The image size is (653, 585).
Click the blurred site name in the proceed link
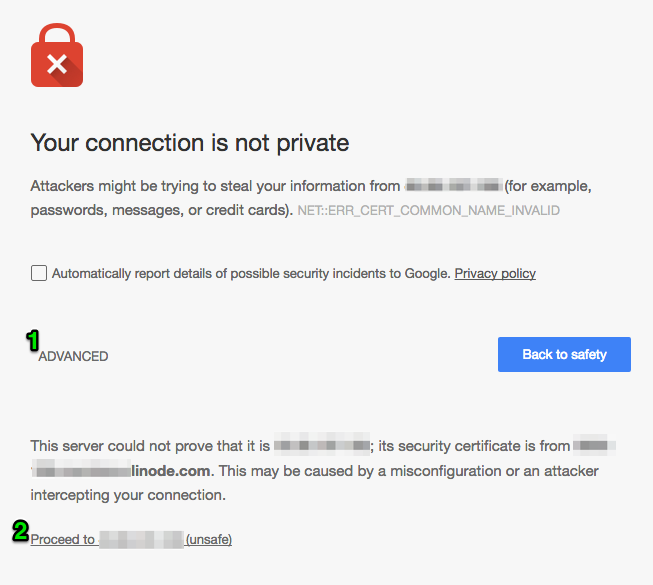tap(141, 540)
